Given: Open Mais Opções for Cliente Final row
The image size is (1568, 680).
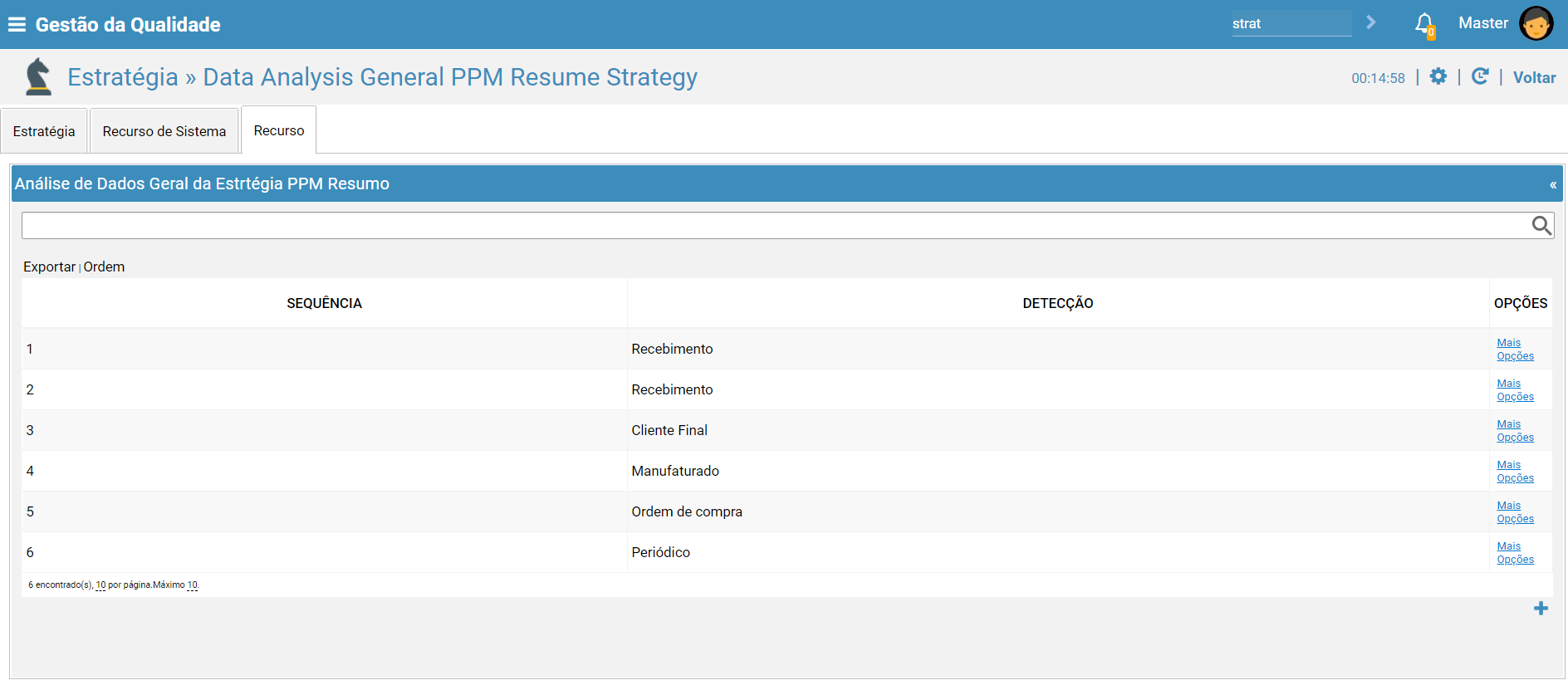Looking at the screenshot, I should pyautogui.click(x=1515, y=431).
